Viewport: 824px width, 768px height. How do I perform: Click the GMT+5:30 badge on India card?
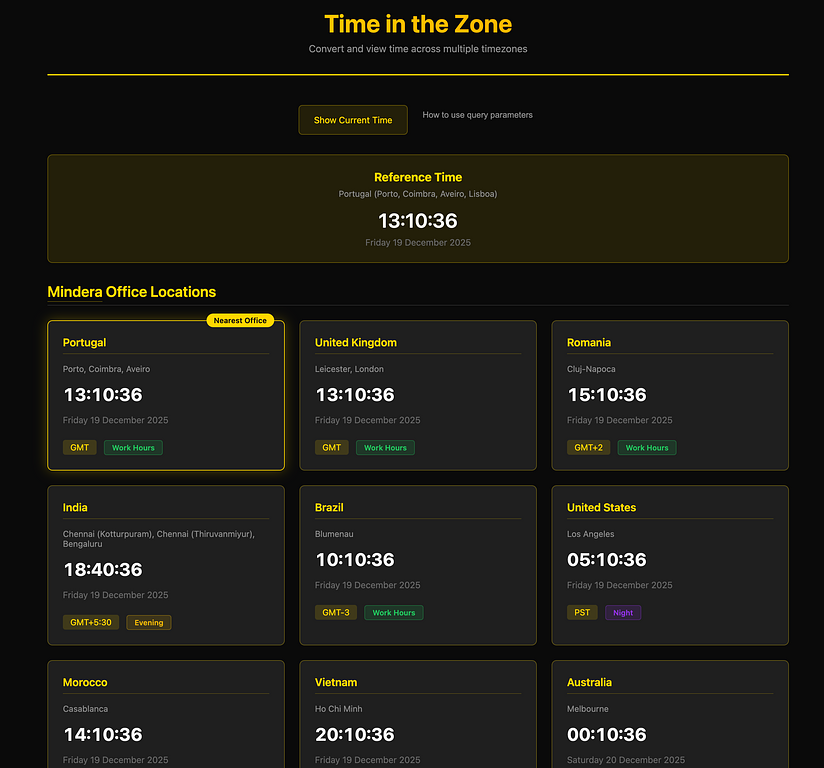pyautogui.click(x=91, y=623)
